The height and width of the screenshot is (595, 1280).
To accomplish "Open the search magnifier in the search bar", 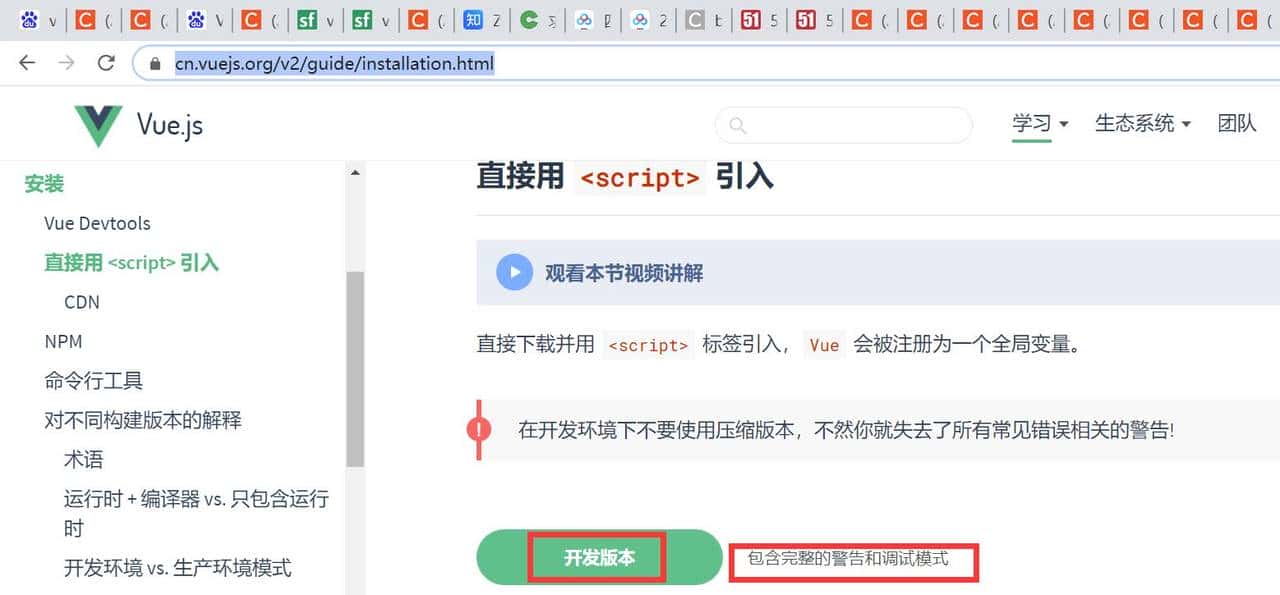I will pos(737,125).
